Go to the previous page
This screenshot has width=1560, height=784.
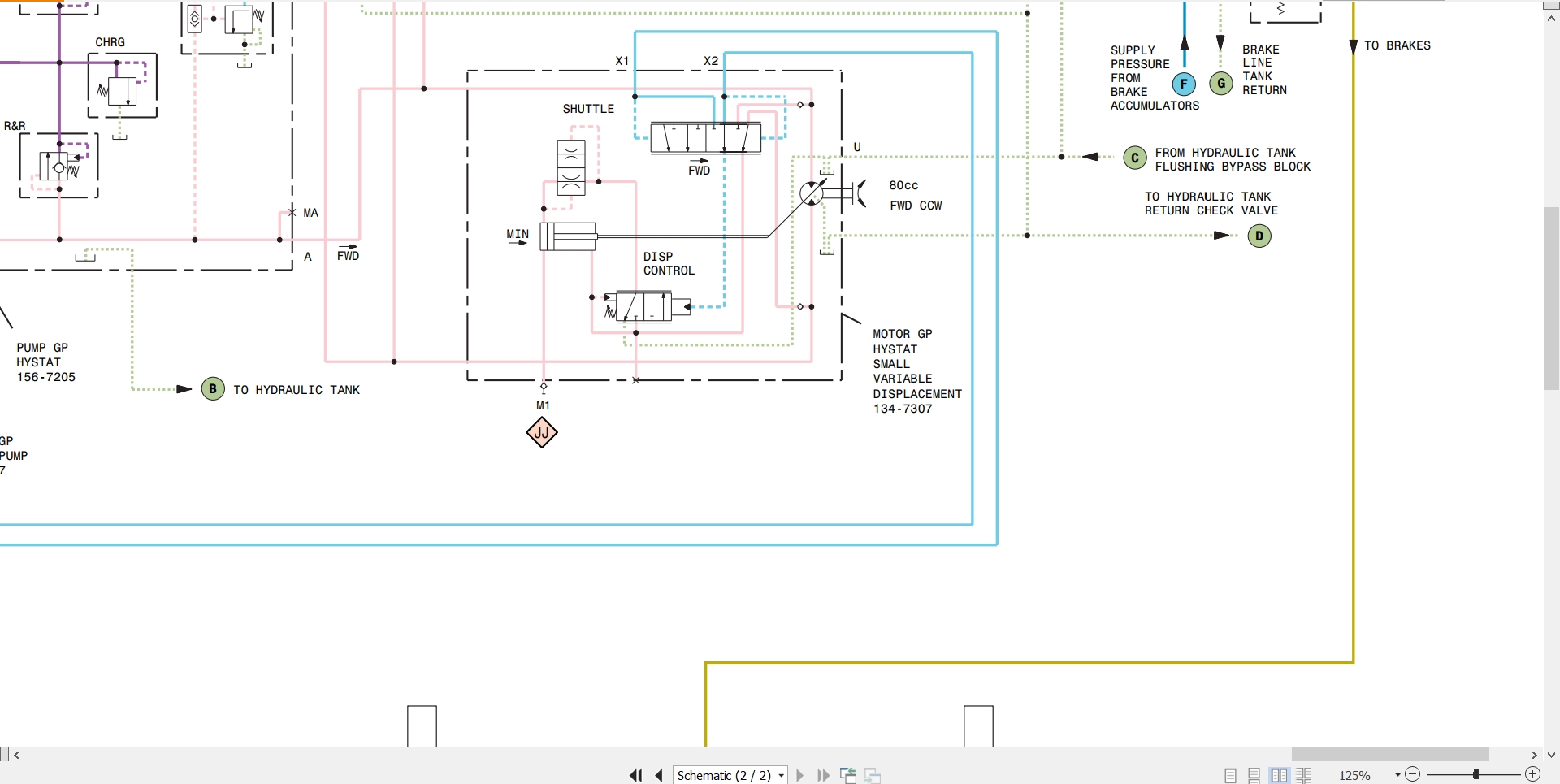click(x=660, y=775)
